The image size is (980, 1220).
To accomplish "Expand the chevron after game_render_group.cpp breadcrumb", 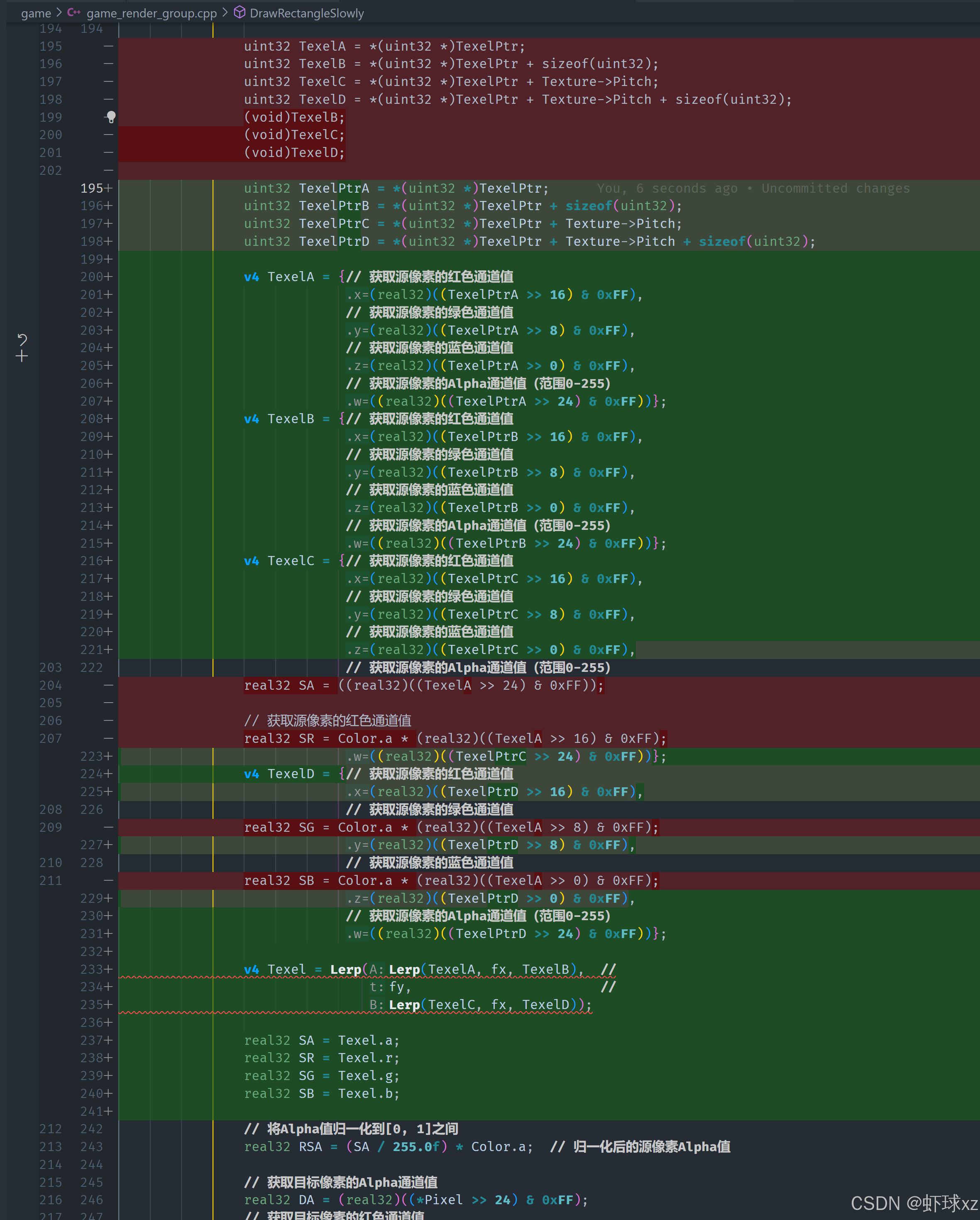I will (x=225, y=12).
